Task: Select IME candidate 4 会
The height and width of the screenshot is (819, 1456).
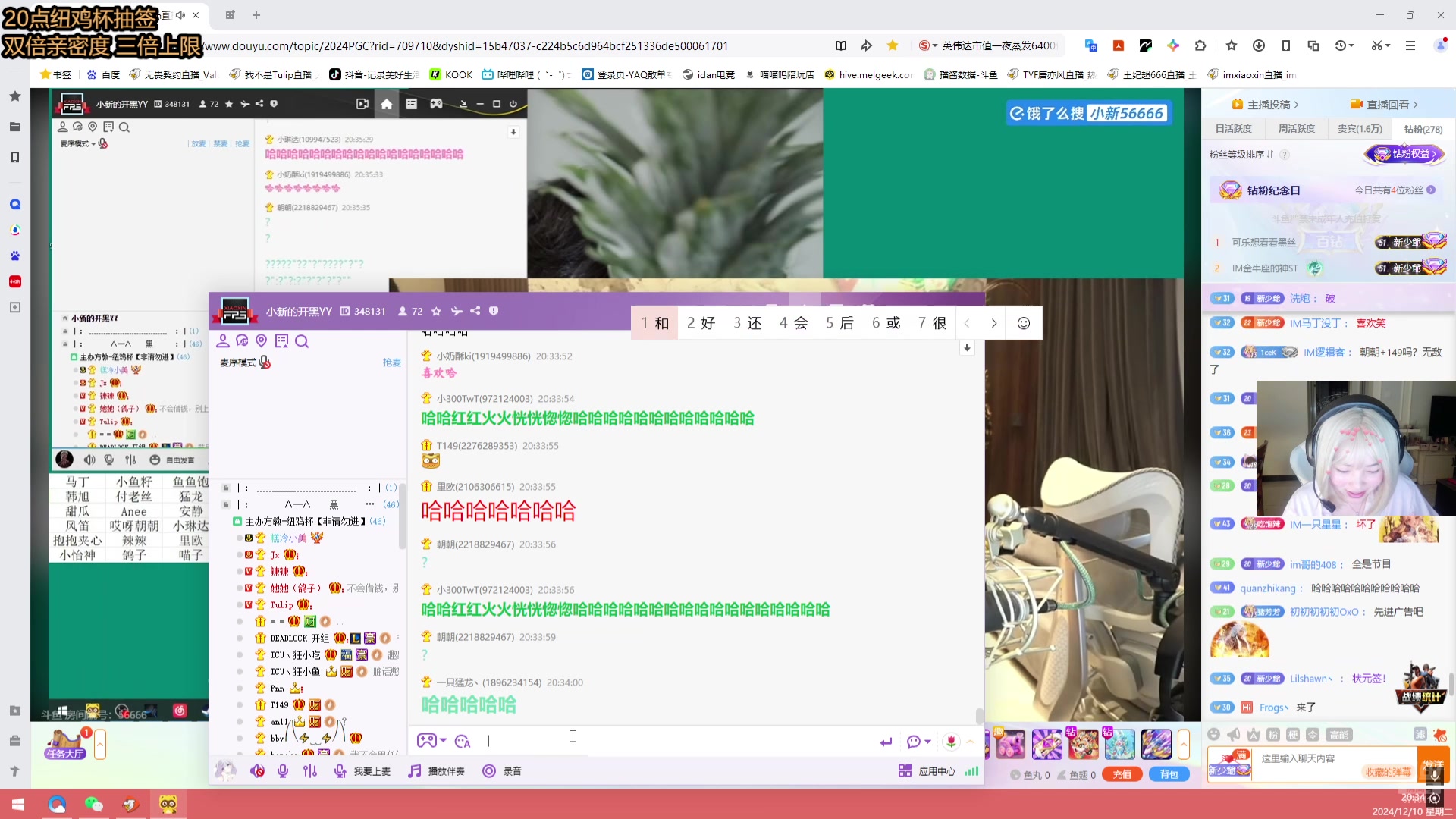Action: tap(793, 323)
